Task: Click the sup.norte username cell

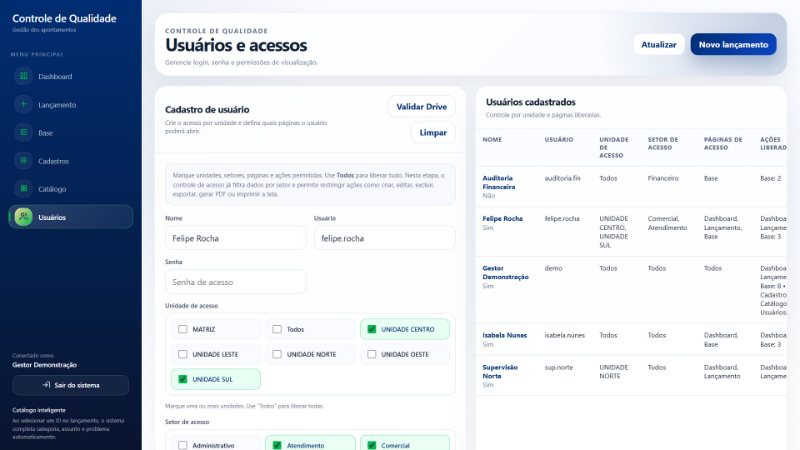Action: click(x=559, y=367)
